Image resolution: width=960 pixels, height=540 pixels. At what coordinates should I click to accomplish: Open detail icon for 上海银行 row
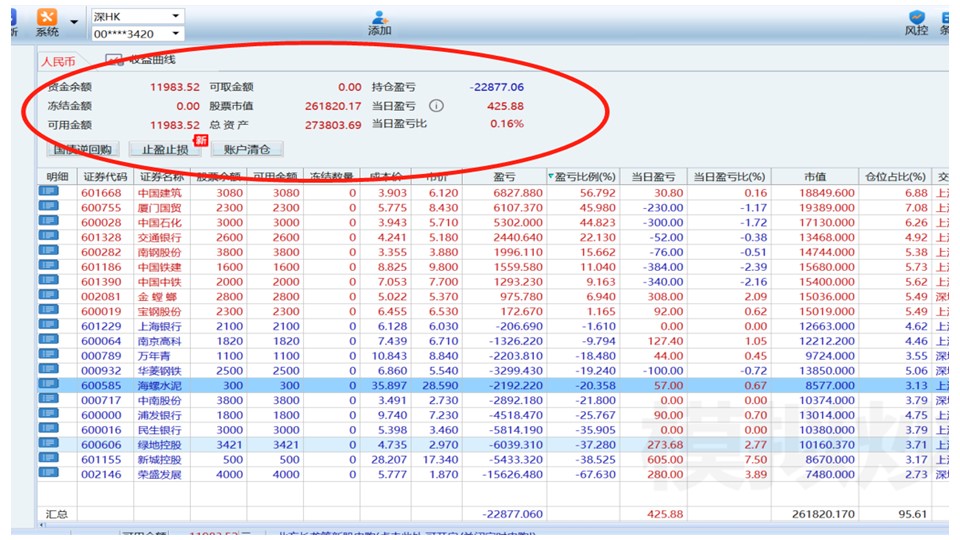tap(48, 325)
